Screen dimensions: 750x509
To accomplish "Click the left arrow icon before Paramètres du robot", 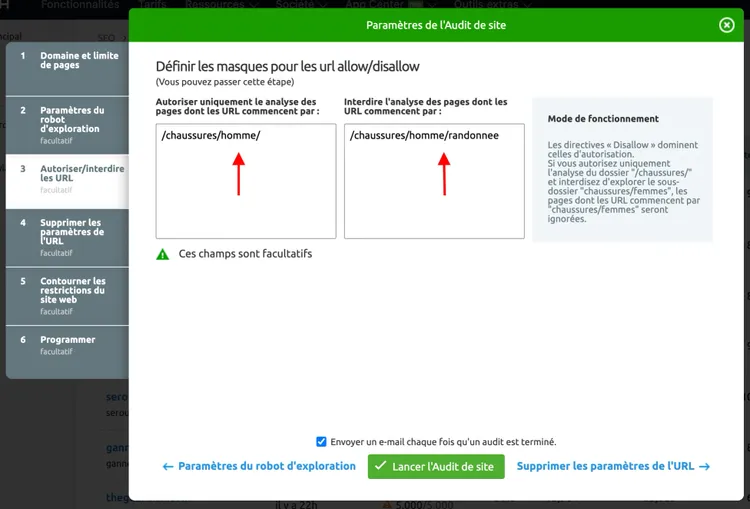I will [x=167, y=466].
